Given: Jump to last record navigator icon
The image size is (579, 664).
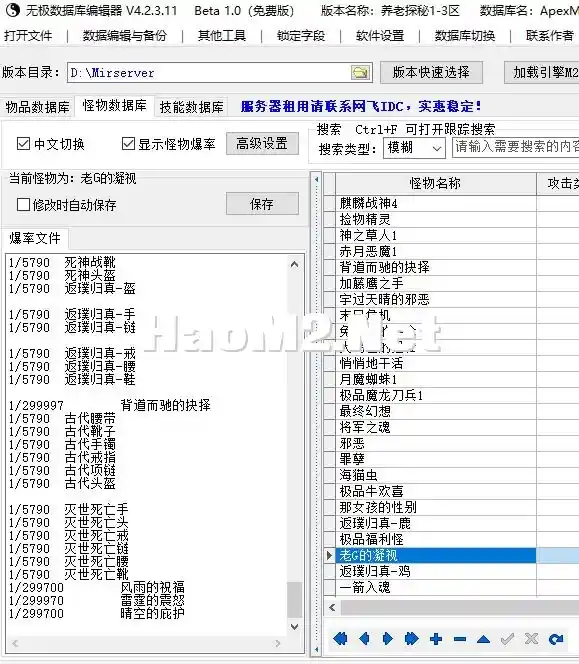Looking at the screenshot, I should click(x=411, y=638).
